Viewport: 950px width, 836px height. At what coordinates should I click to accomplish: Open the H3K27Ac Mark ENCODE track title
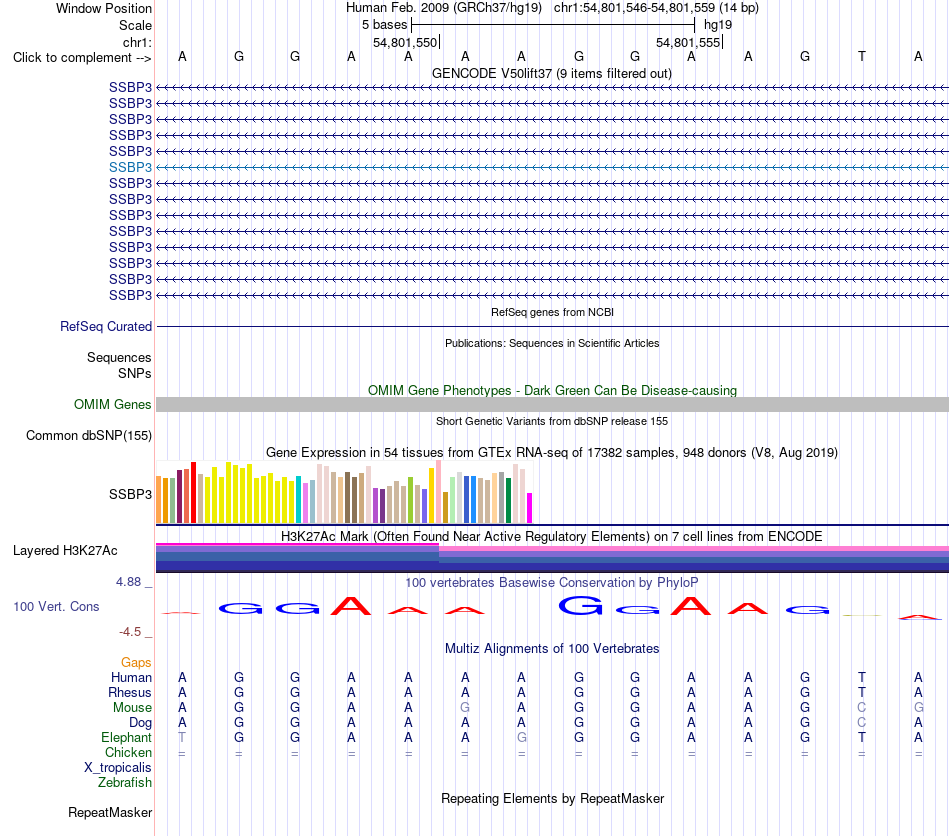click(x=552, y=537)
